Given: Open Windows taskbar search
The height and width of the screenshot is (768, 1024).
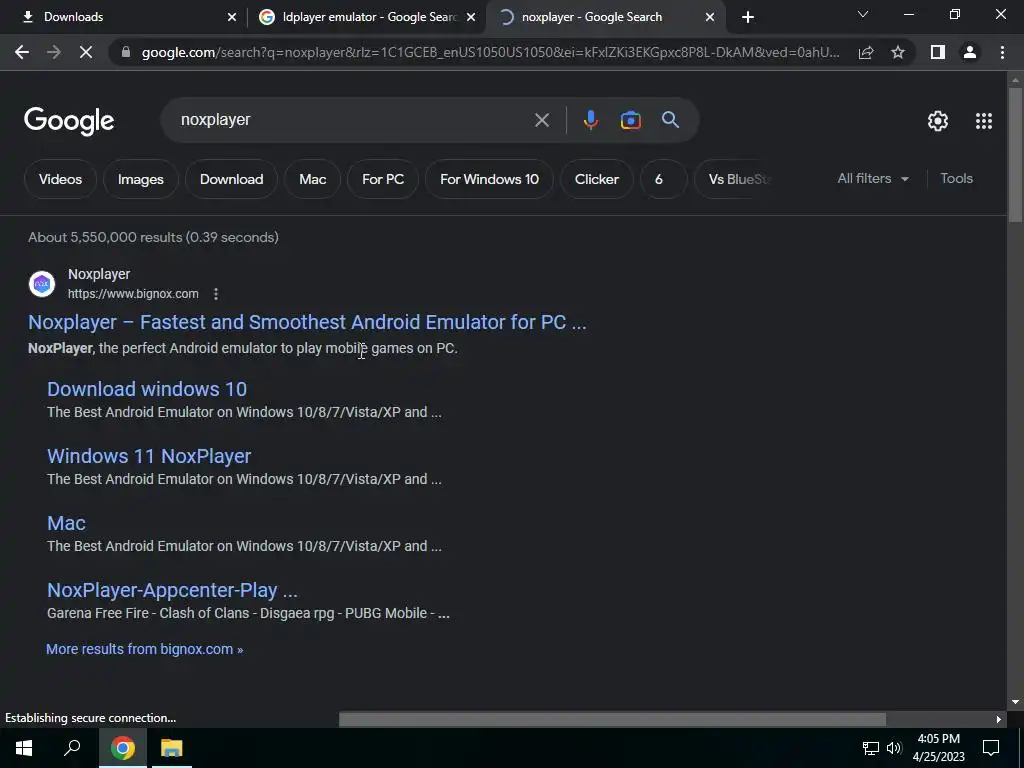Looking at the screenshot, I should click(72, 748).
